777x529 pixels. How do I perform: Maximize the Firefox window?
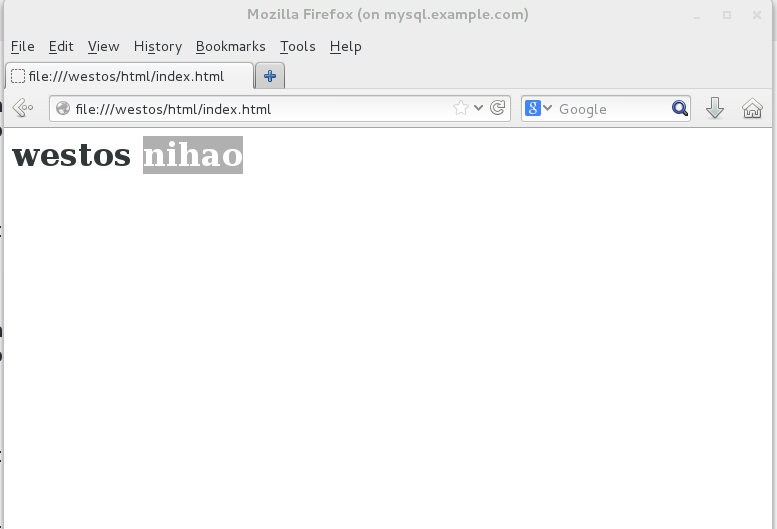pos(727,15)
